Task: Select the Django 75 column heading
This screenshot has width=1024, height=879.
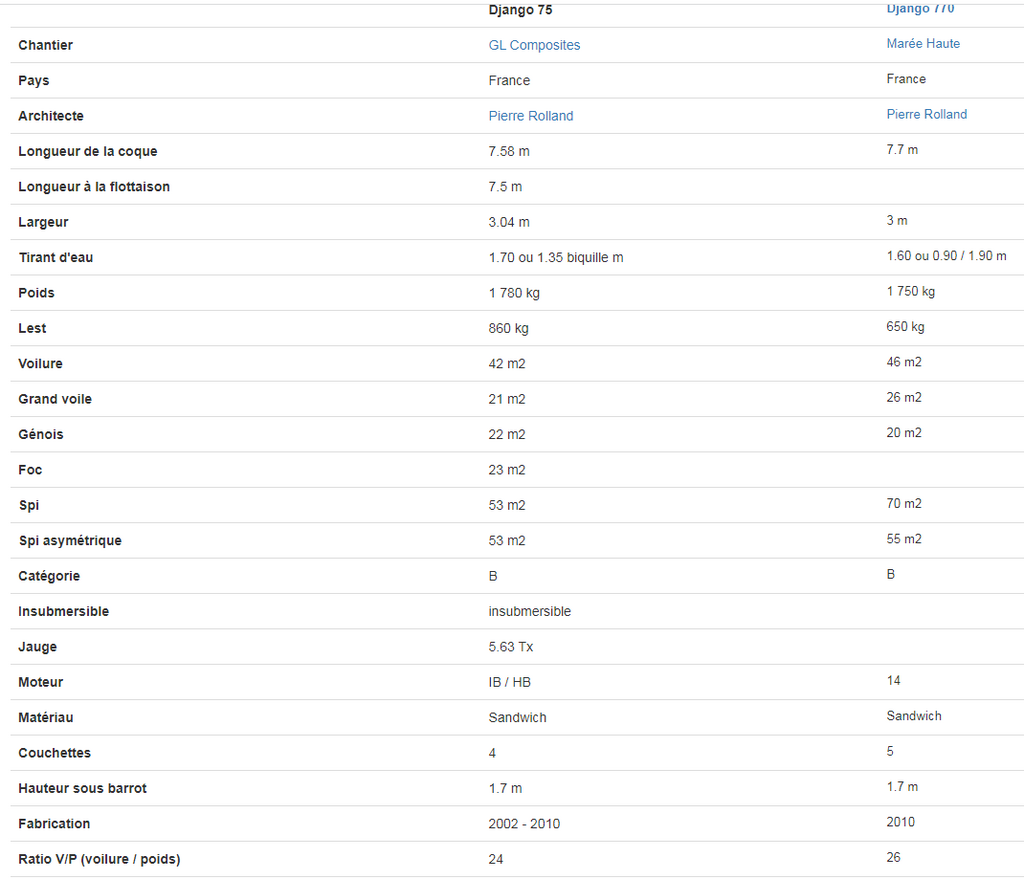Action: pyautogui.click(x=520, y=10)
